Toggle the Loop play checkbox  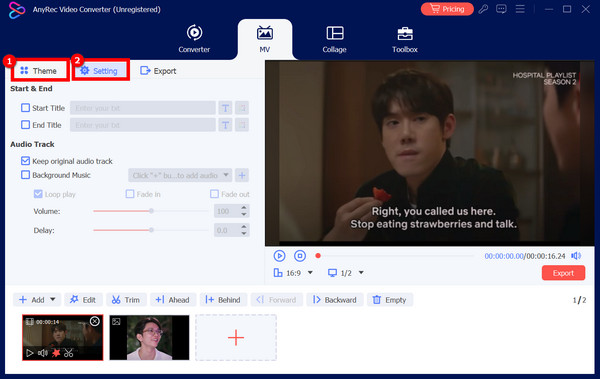tap(38, 194)
